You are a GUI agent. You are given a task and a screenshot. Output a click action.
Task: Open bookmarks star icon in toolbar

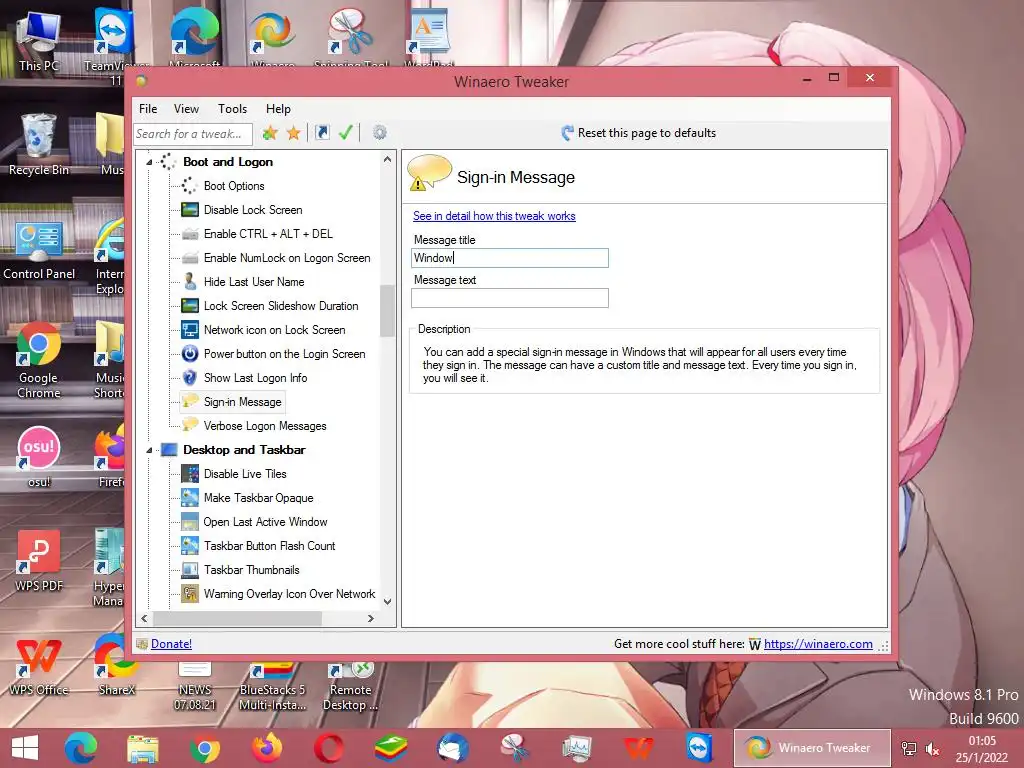pyautogui.click(x=294, y=133)
